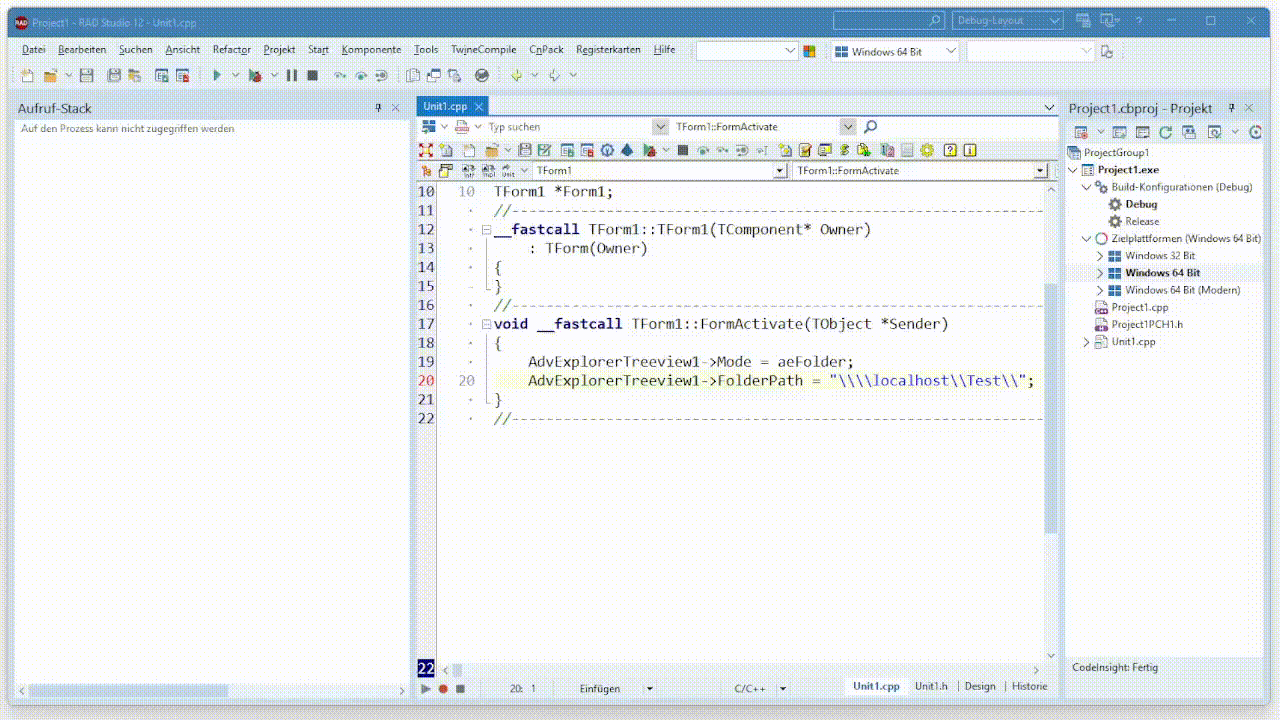
Task: Open the Refactor menu
Action: (232, 49)
